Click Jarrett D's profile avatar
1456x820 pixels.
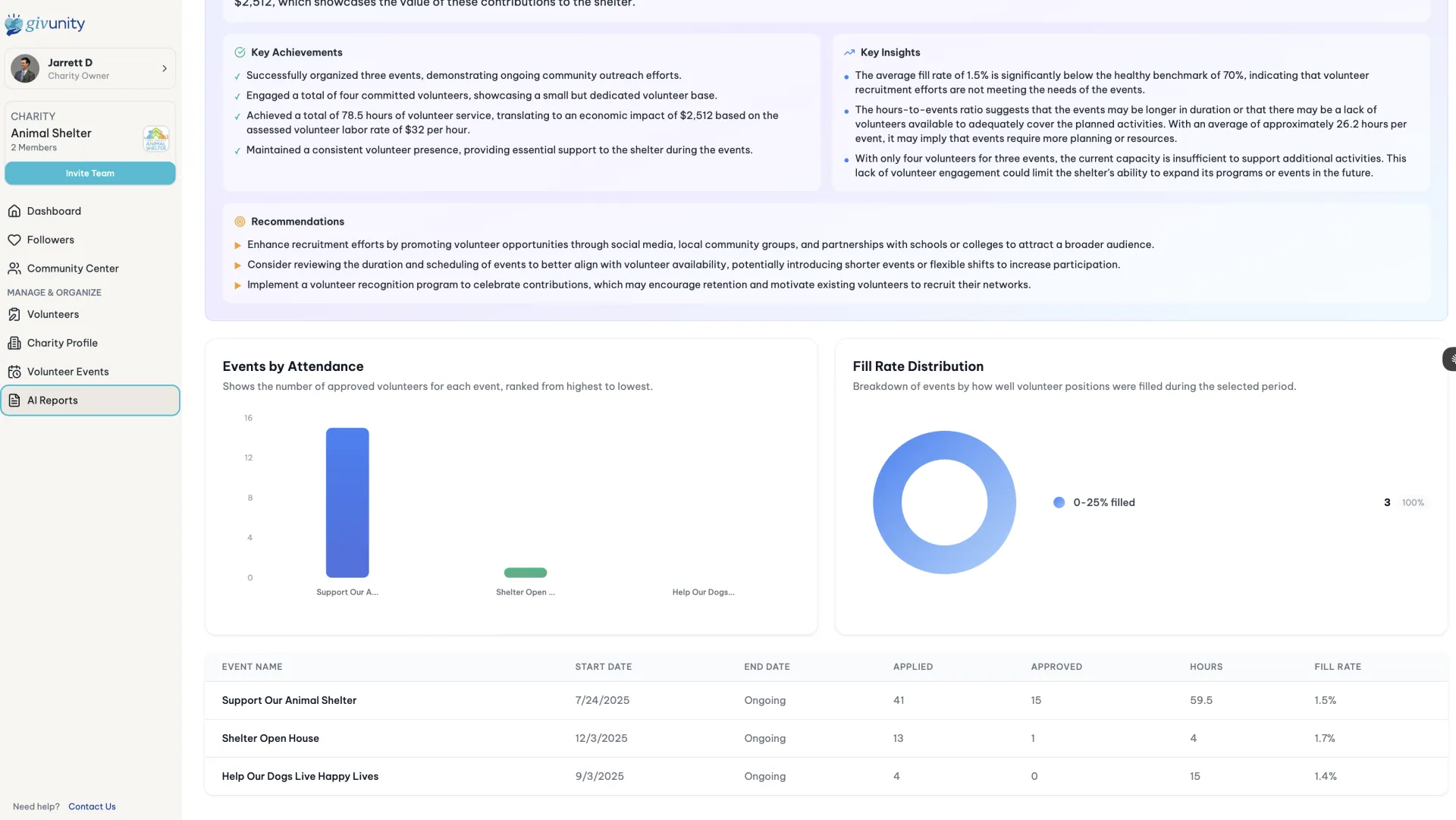point(26,68)
